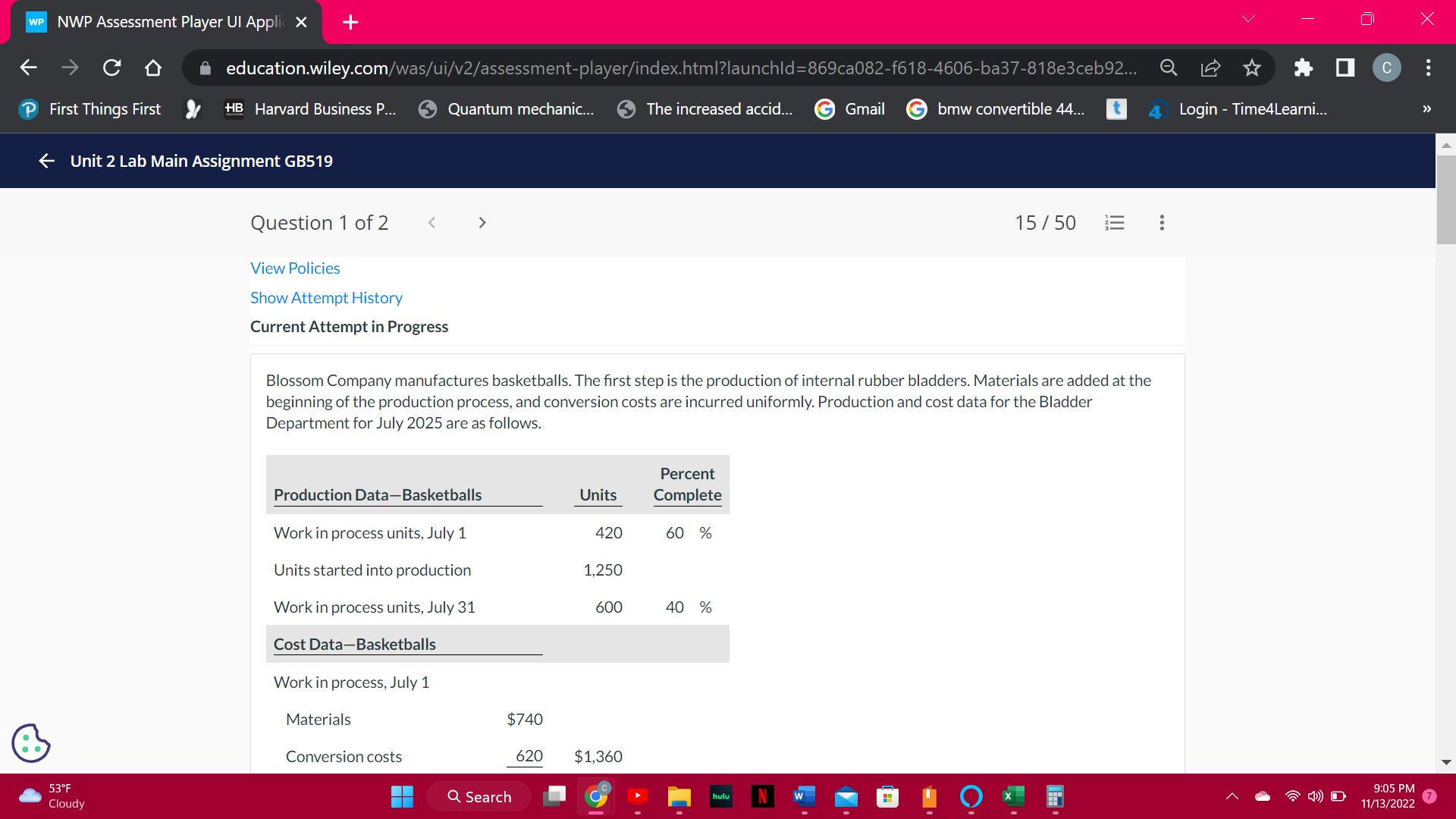Open the three-dot question options menu
Screen dimensions: 1456x819
point(1162,223)
